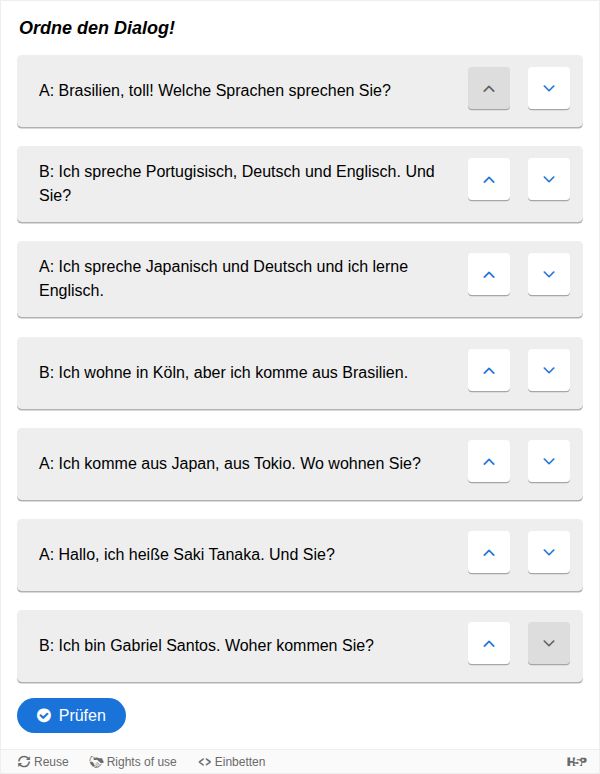Screen dimensions: 600x774
Task: Move 'Ich spreche Japanisch' line up
Action: coord(489,275)
